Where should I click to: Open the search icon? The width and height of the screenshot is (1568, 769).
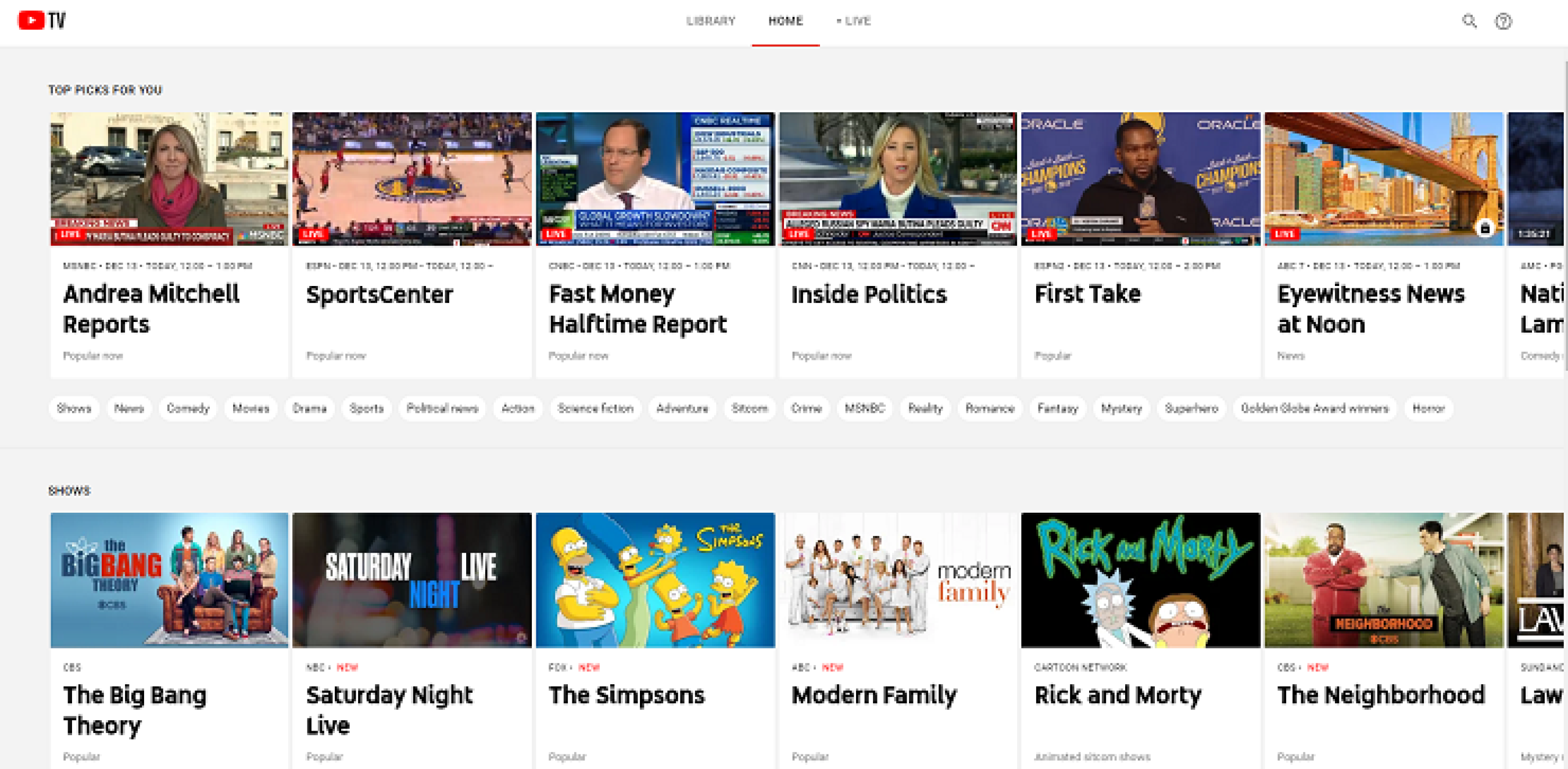pyautogui.click(x=1469, y=22)
